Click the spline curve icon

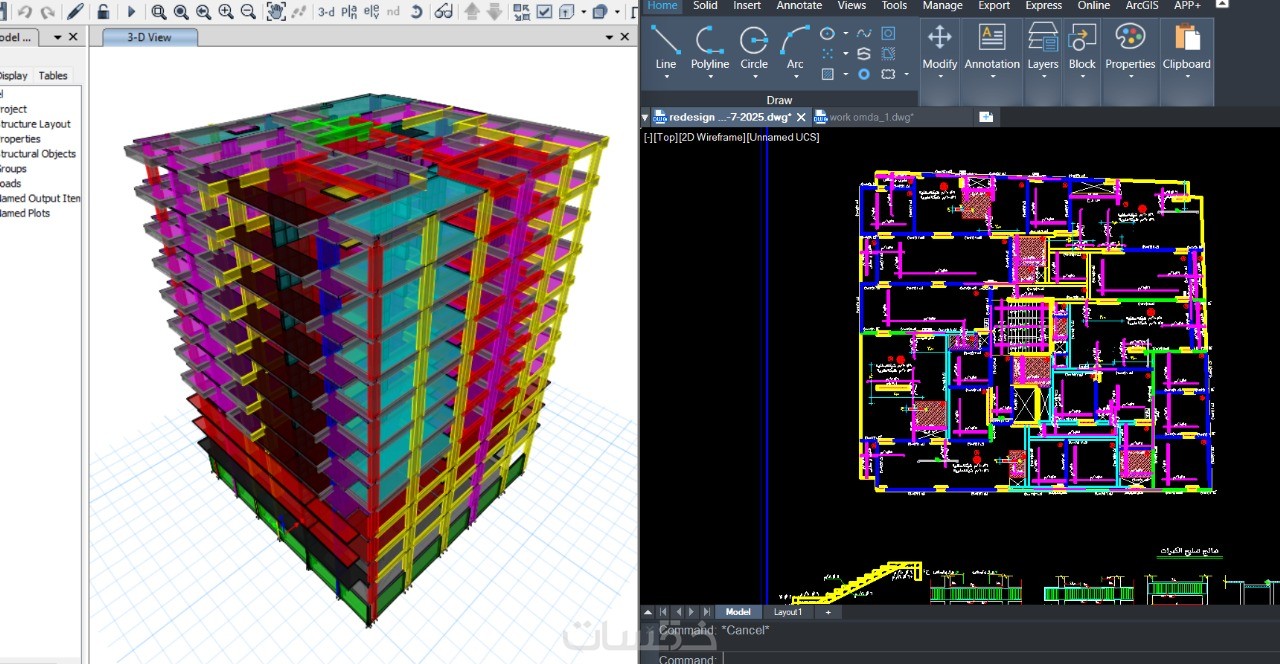click(x=863, y=33)
